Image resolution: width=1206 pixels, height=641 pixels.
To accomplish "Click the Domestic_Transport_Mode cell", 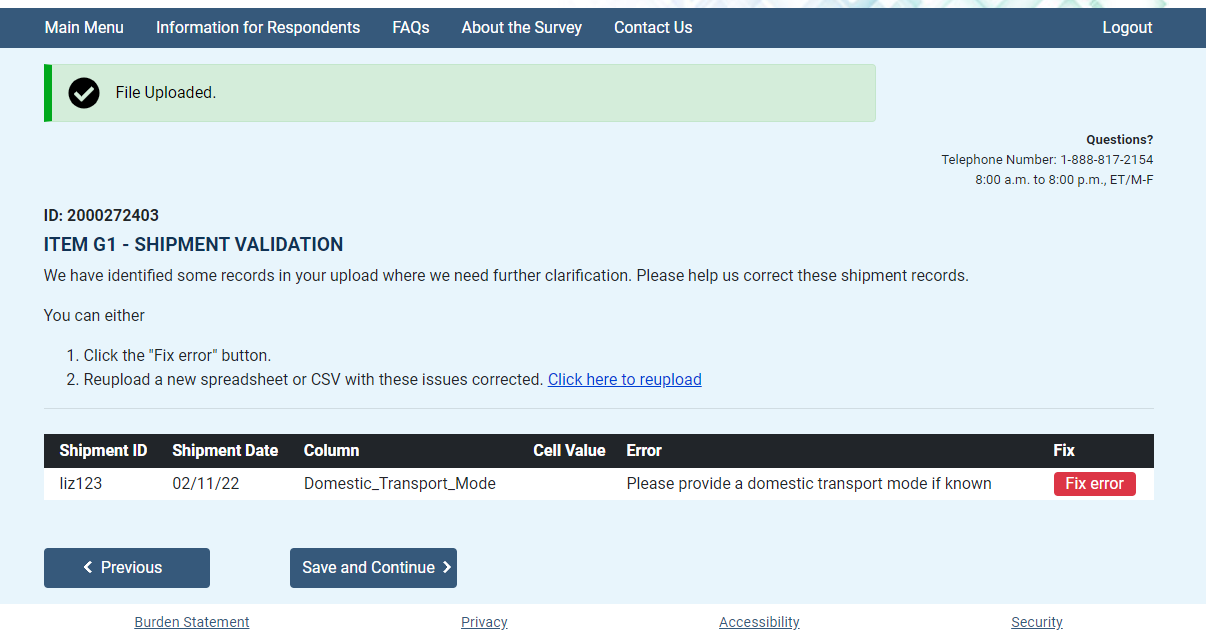I will 400,484.
